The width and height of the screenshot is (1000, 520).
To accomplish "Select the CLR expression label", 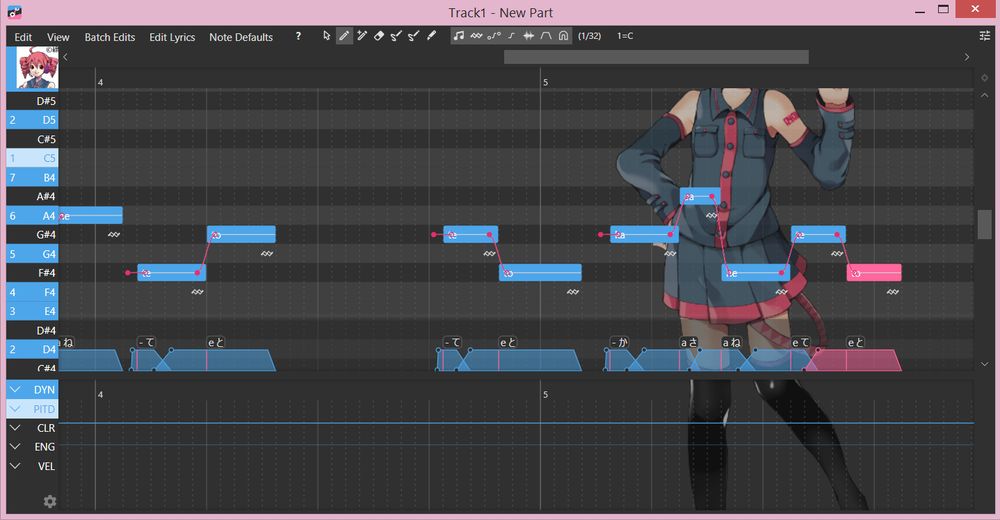I will click(x=46, y=427).
